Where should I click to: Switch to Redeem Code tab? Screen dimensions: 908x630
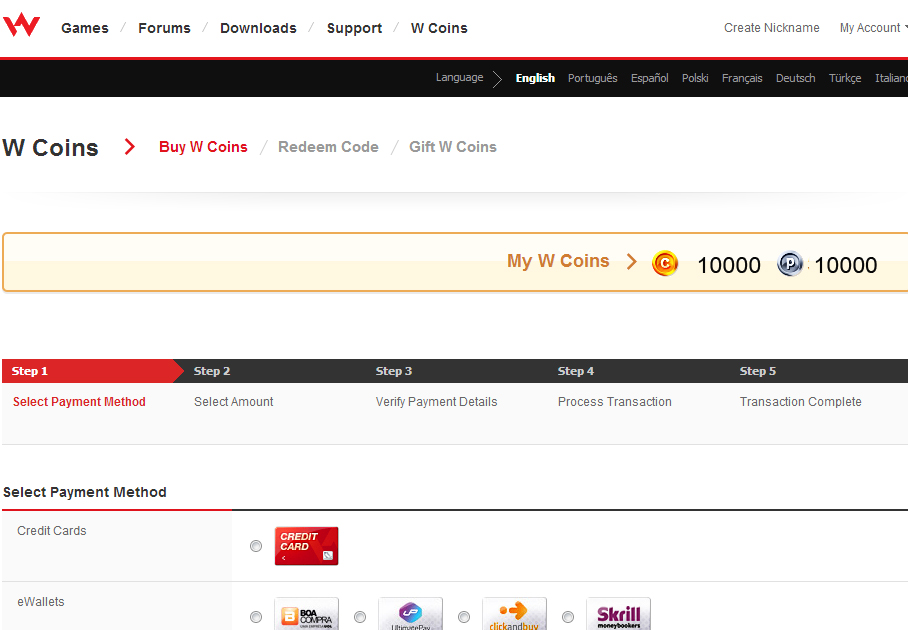(328, 147)
